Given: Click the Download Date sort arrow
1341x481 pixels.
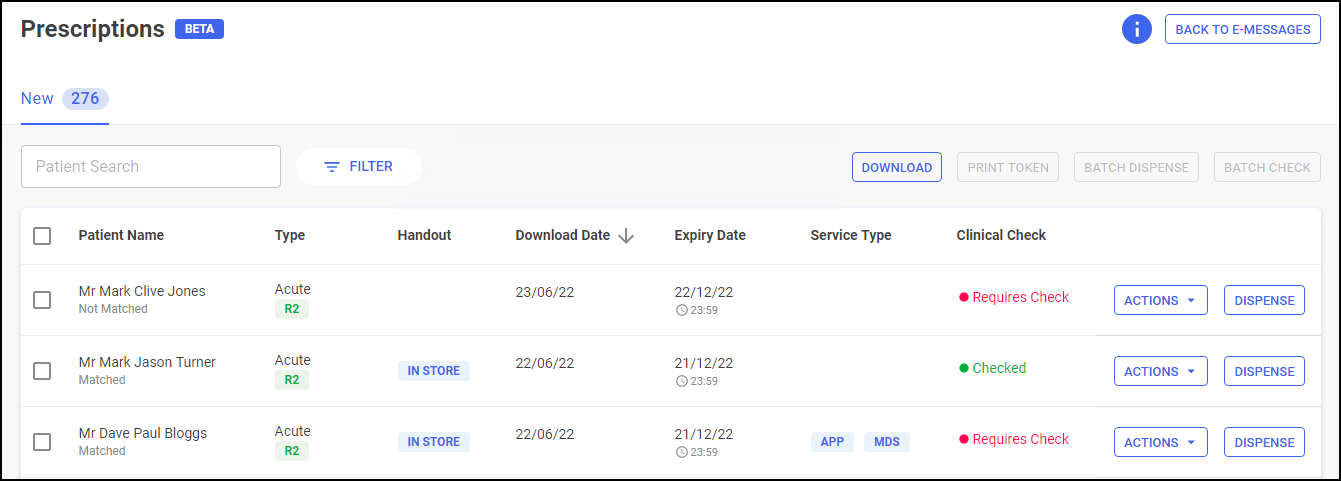Looking at the screenshot, I should (626, 236).
